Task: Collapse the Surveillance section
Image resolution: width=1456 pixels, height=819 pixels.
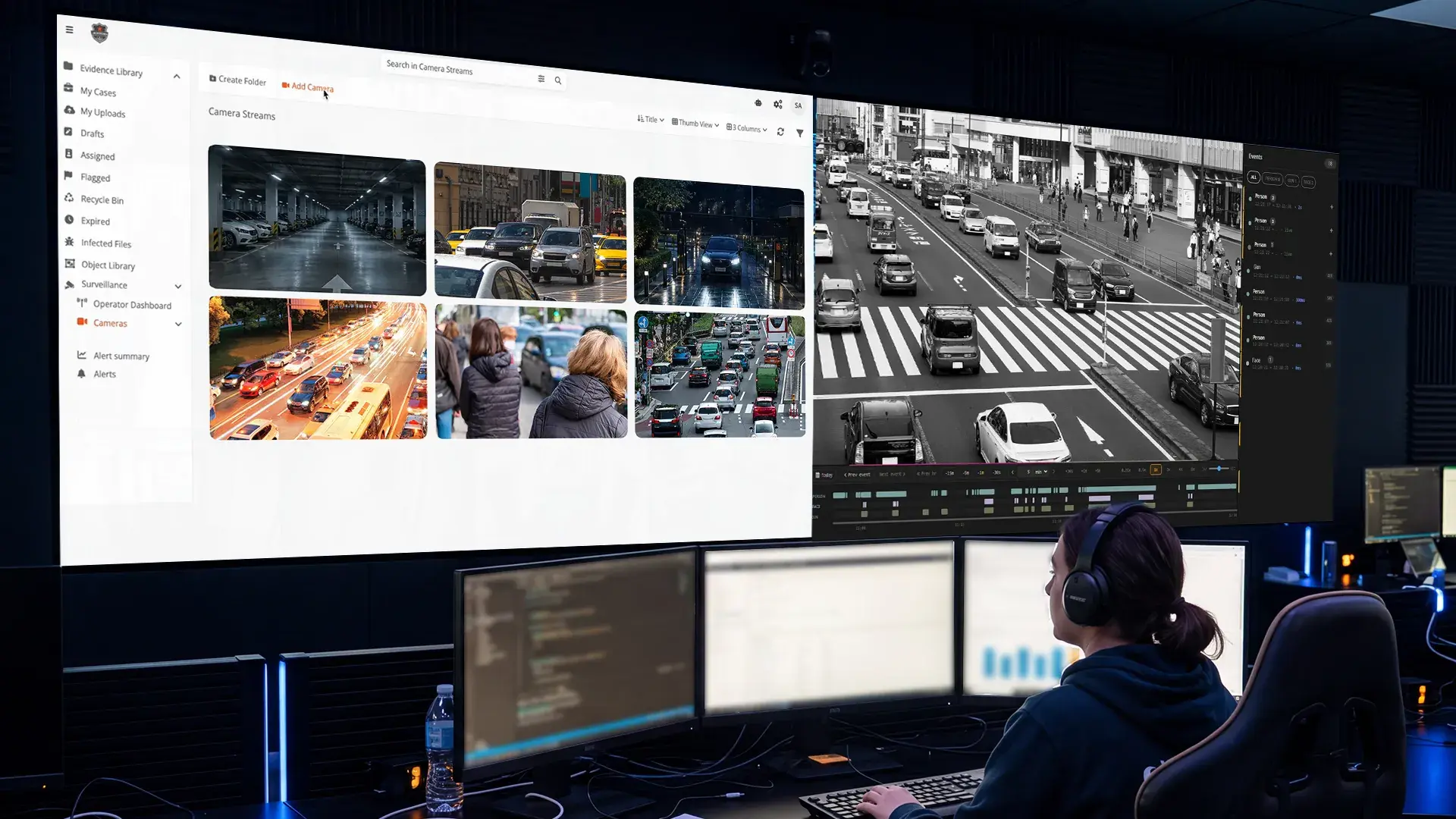Action: coord(178,286)
